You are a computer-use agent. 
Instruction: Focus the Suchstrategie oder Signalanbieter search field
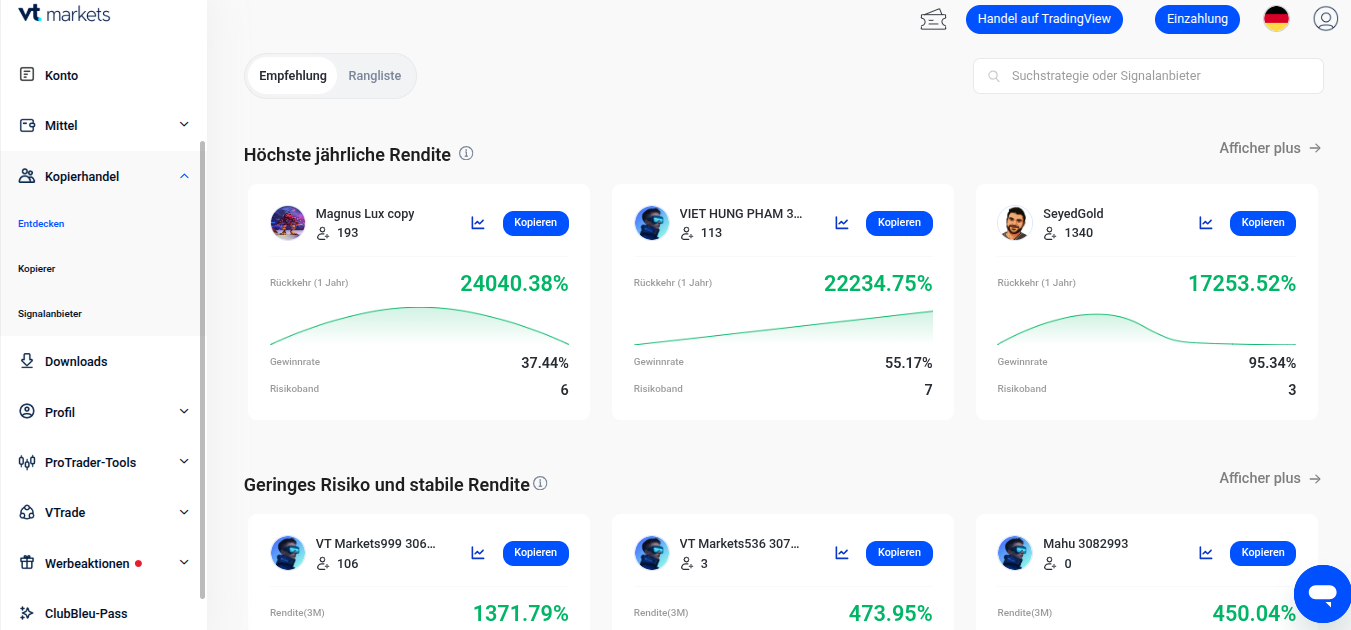[x=1148, y=76]
